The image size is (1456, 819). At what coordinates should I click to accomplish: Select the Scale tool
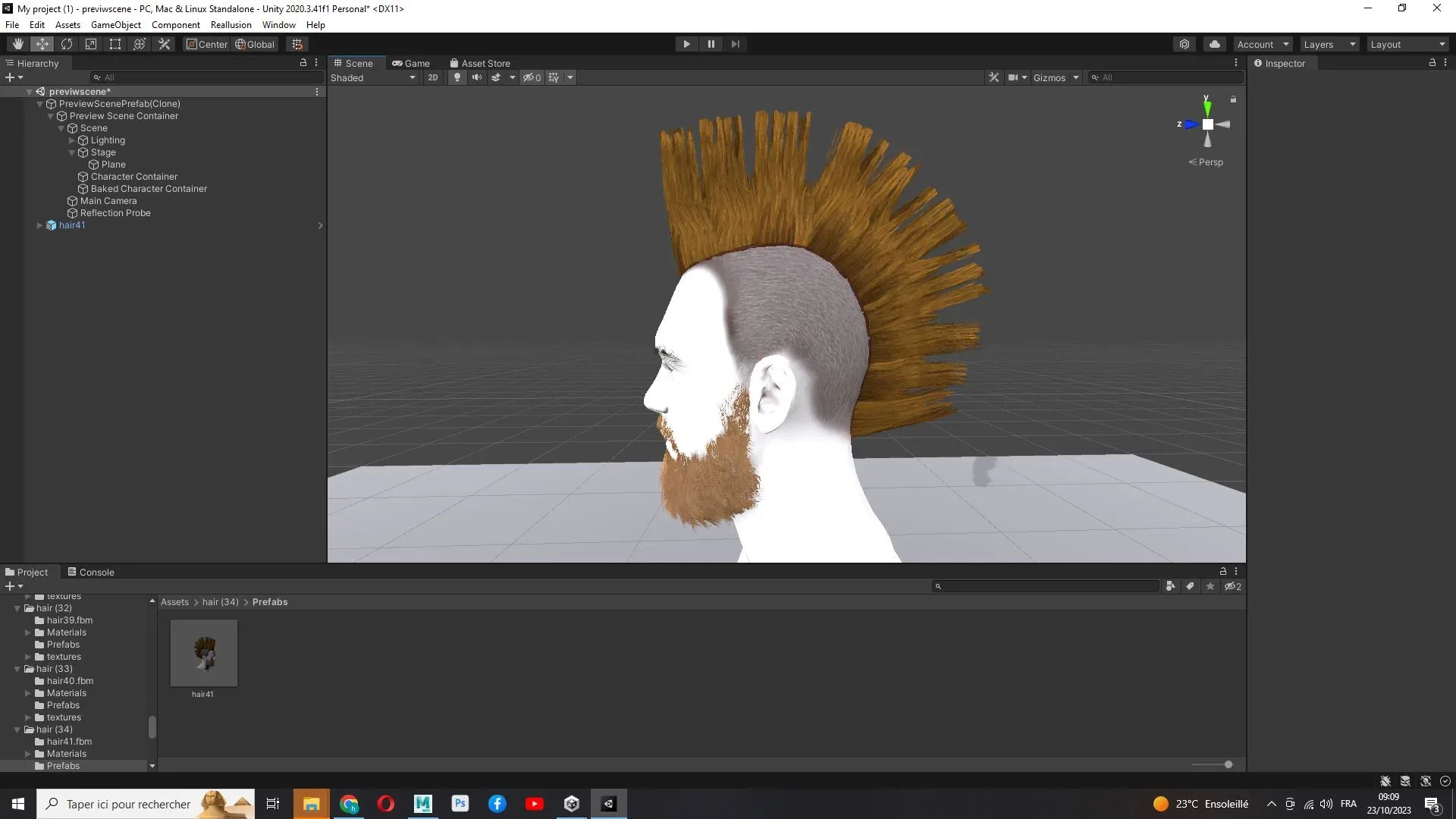(x=91, y=43)
